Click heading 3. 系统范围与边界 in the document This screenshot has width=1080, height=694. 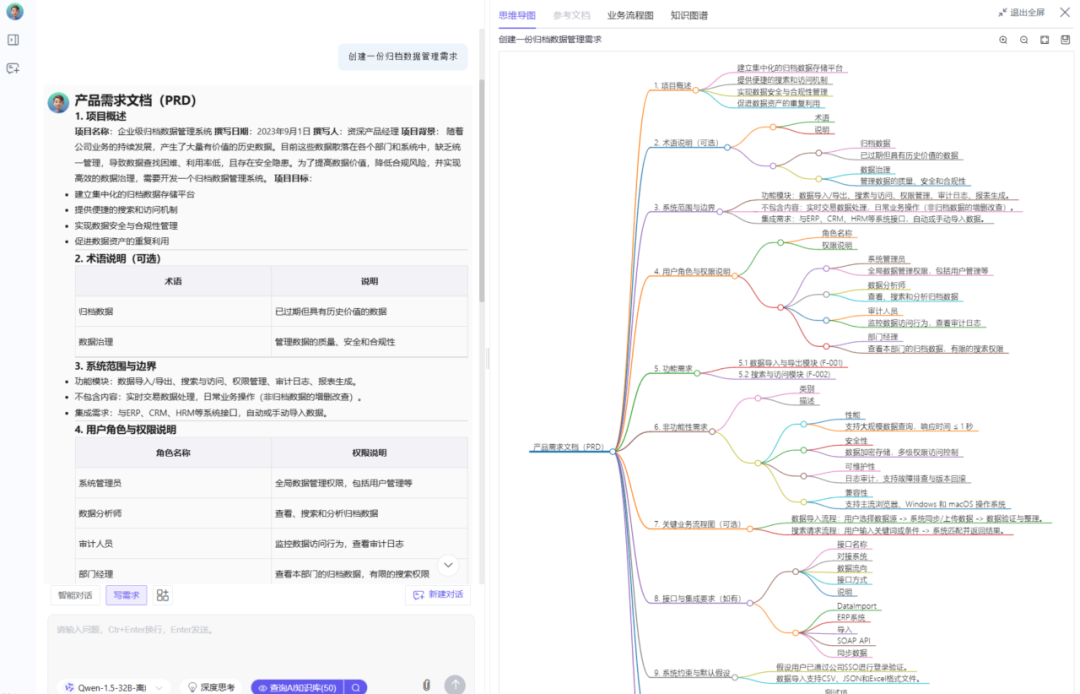pos(115,366)
